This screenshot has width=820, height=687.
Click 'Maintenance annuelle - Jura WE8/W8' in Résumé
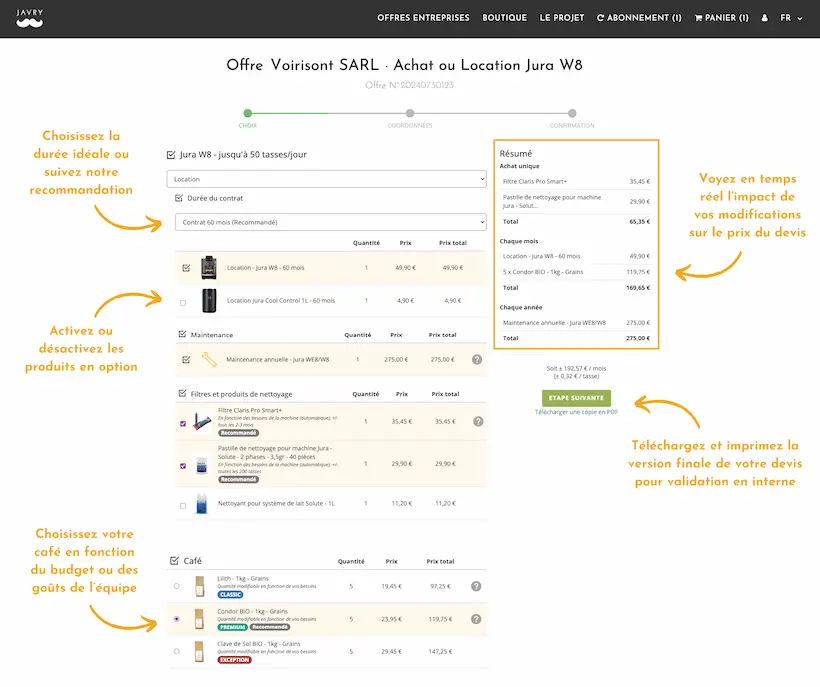[554, 323]
